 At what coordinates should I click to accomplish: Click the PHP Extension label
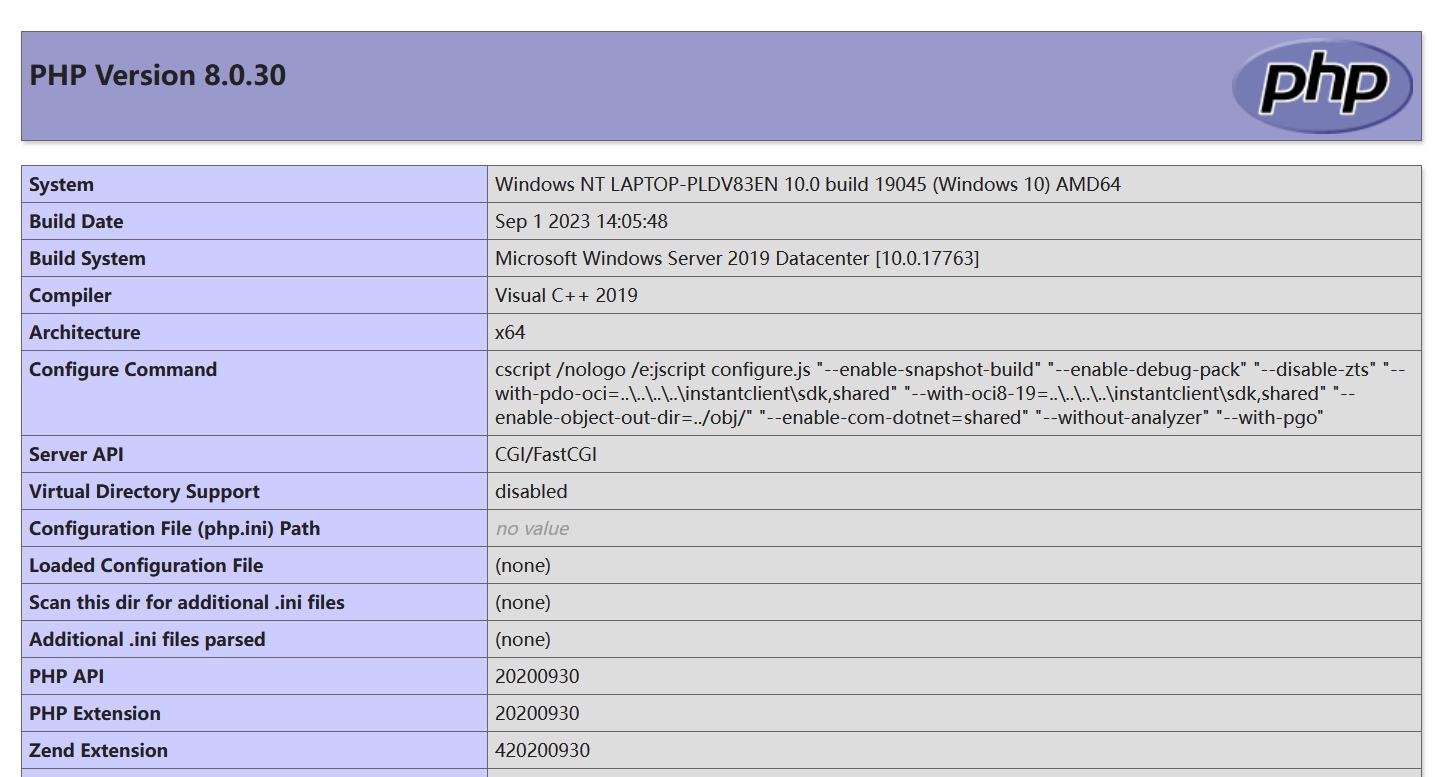point(95,714)
